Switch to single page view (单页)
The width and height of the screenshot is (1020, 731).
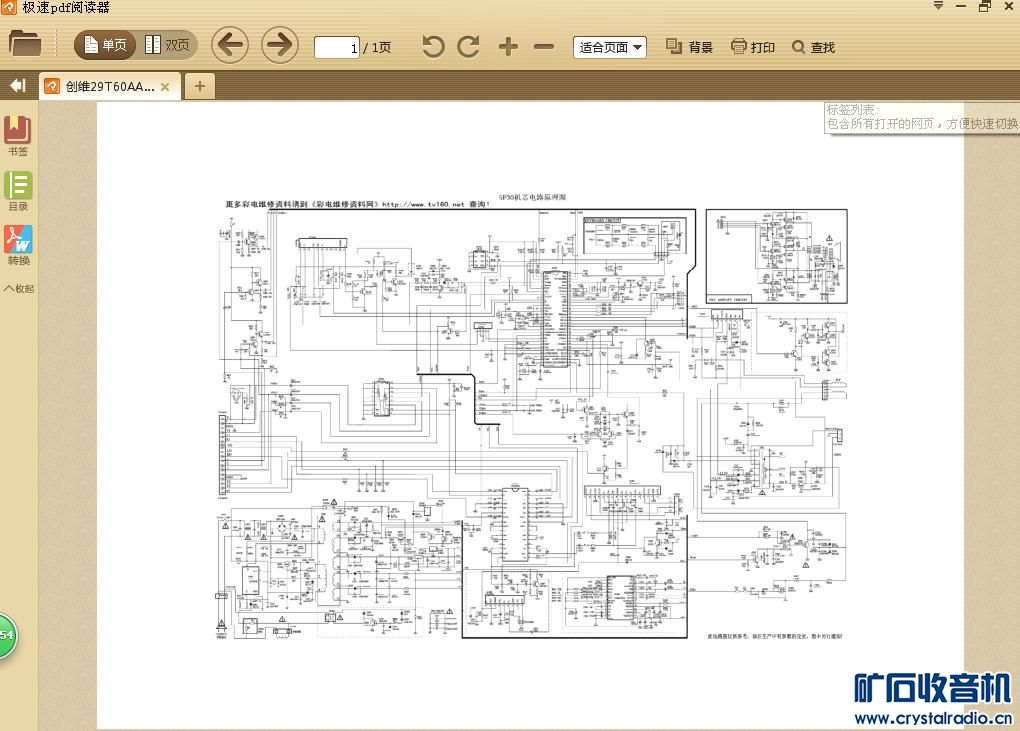[104, 45]
